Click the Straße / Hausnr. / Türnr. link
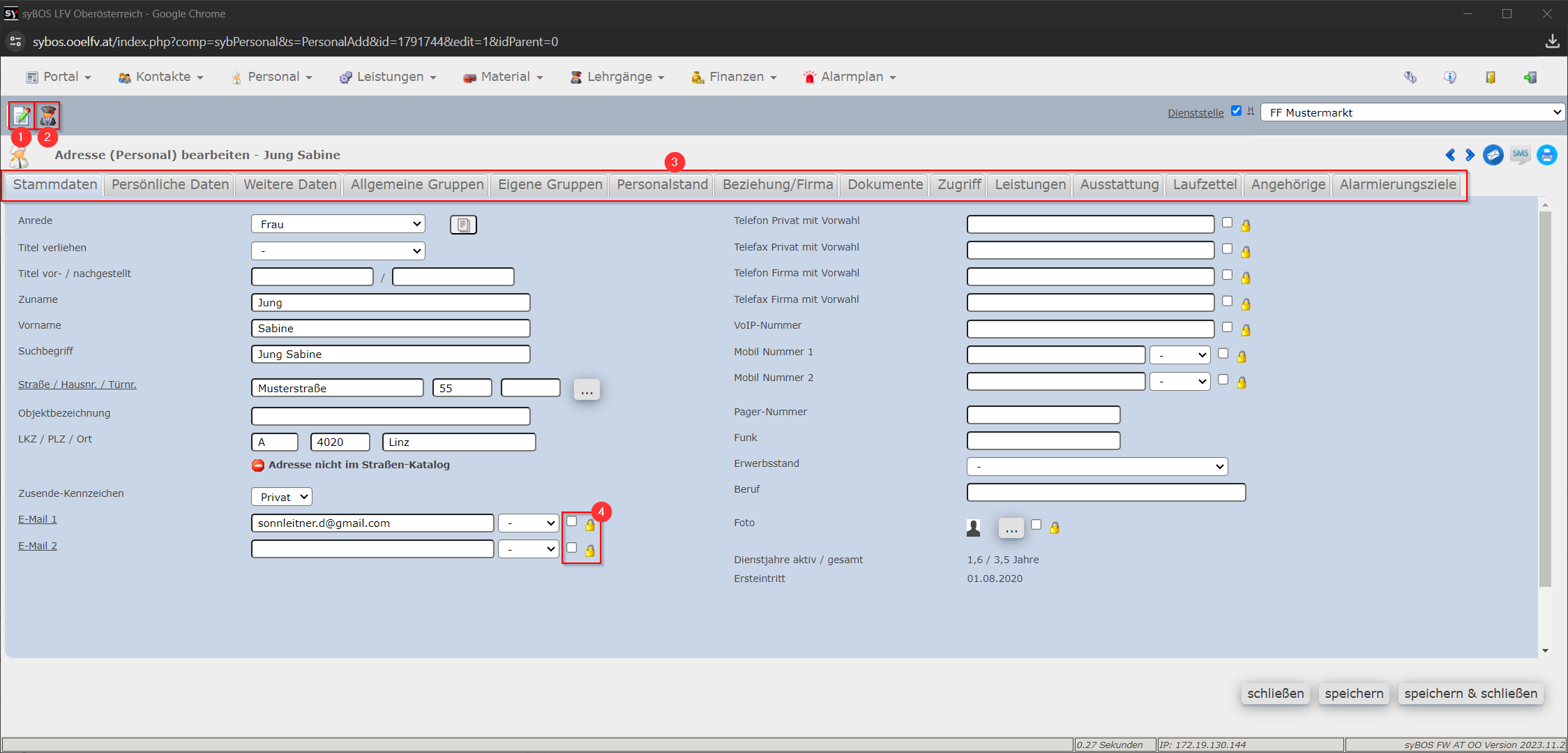Image resolution: width=1568 pixels, height=753 pixels. 77,385
